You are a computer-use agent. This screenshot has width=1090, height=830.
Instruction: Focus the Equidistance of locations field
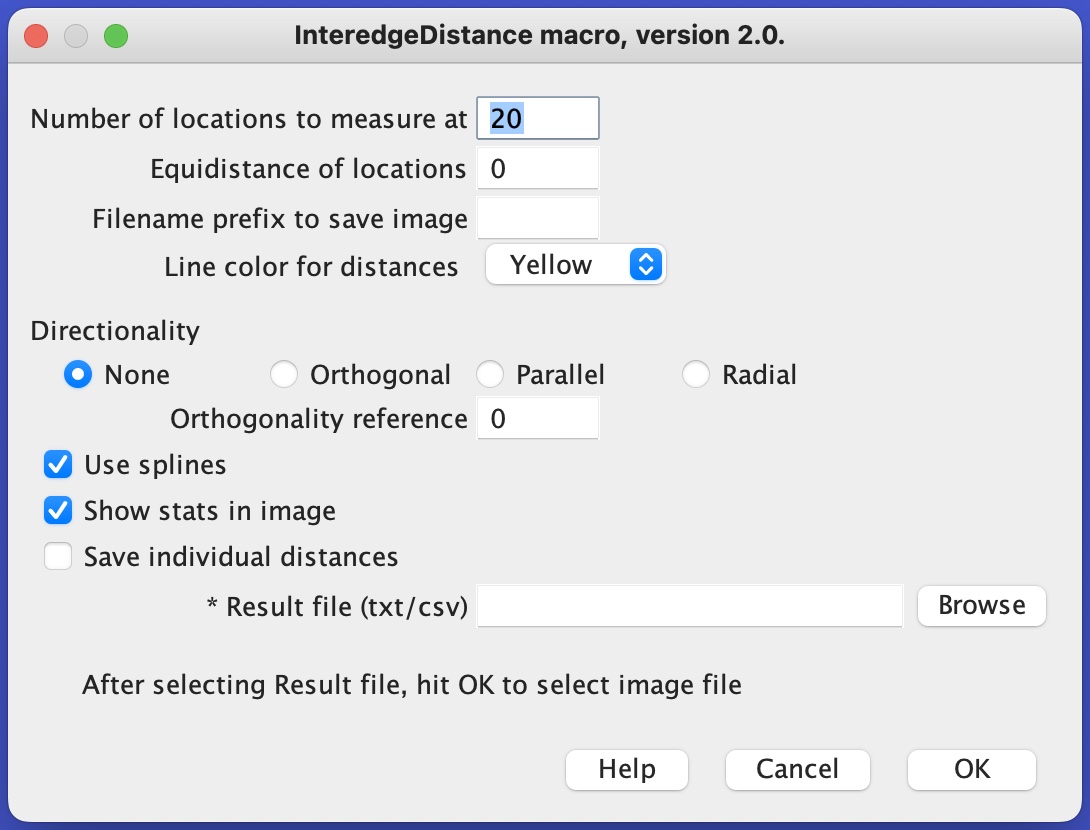click(537, 168)
